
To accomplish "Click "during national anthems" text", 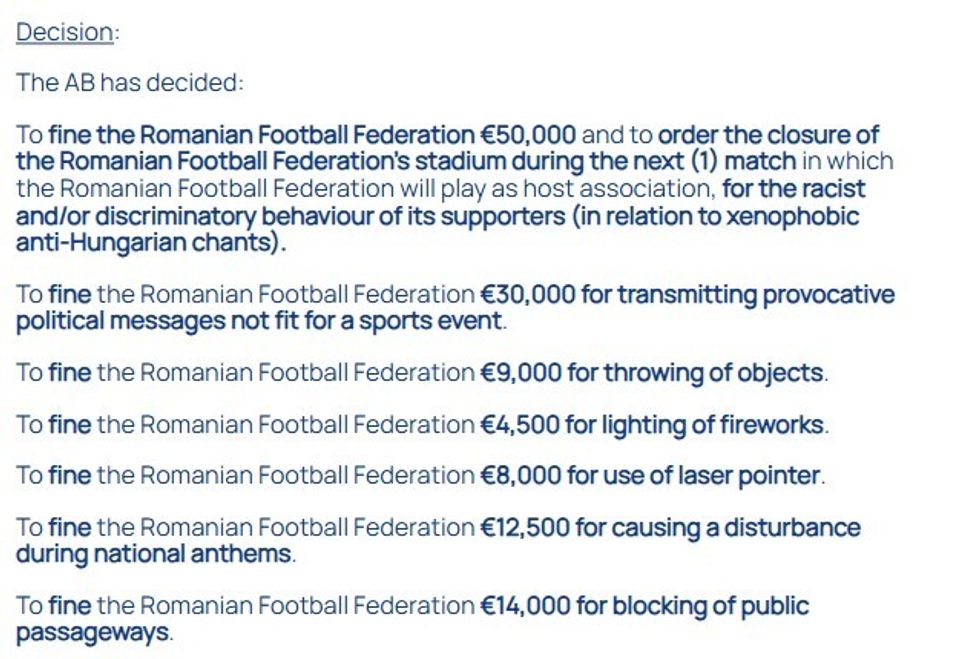I will click(x=154, y=553).
